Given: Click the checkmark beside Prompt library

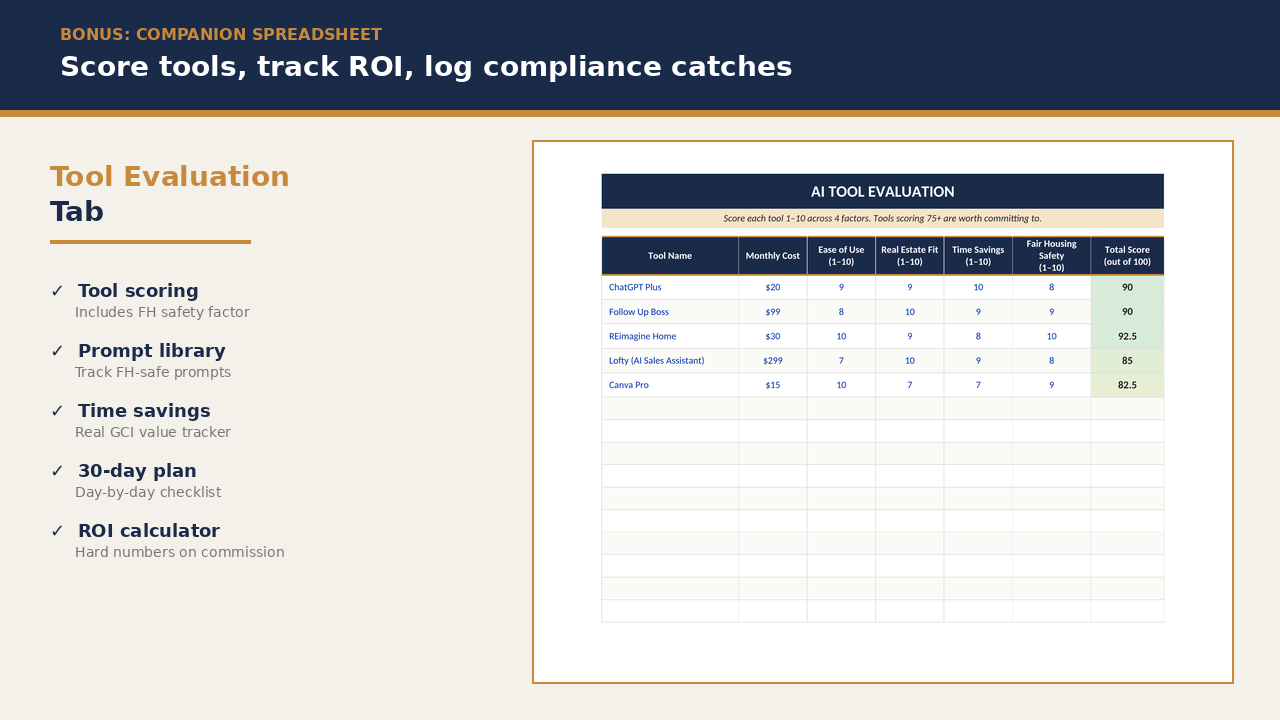Looking at the screenshot, I should point(57,351).
